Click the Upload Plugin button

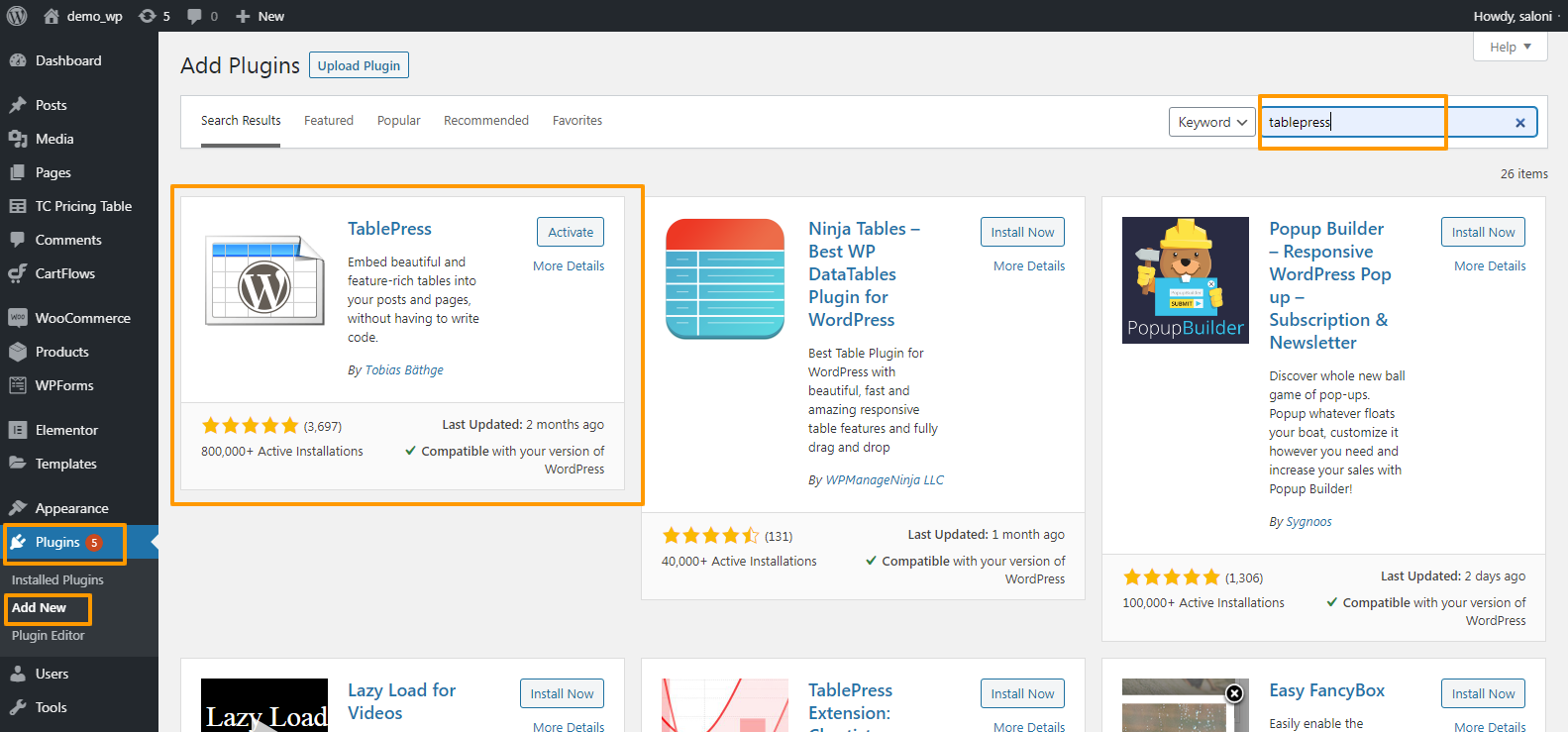tap(359, 65)
